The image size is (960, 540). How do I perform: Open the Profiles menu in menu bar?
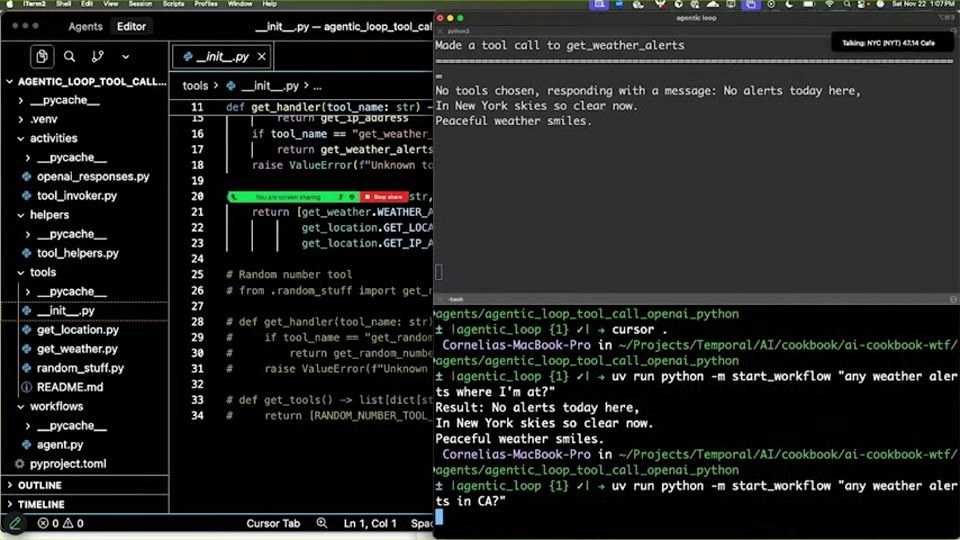(206, 4)
